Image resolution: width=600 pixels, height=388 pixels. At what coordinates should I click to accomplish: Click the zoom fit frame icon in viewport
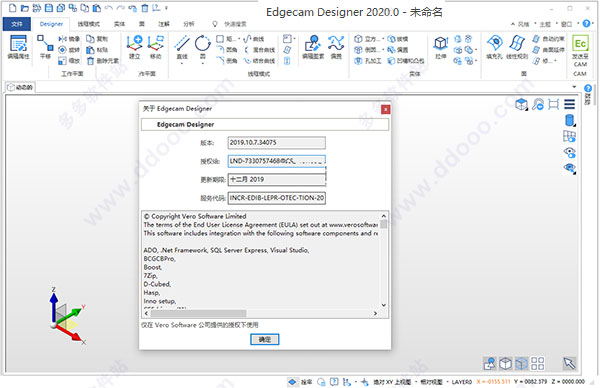click(x=553, y=104)
